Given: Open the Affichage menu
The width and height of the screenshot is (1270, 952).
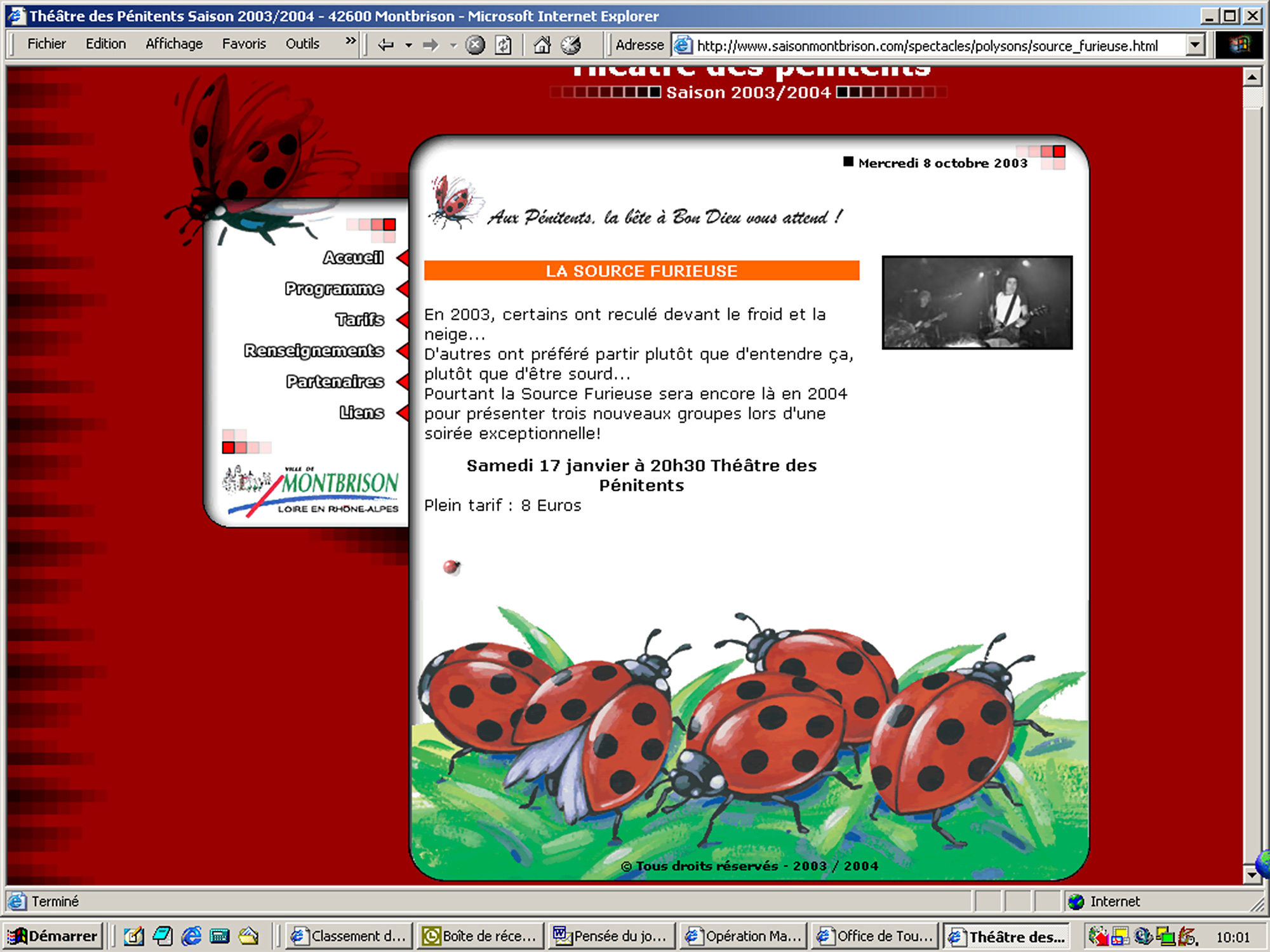Looking at the screenshot, I should (x=174, y=44).
